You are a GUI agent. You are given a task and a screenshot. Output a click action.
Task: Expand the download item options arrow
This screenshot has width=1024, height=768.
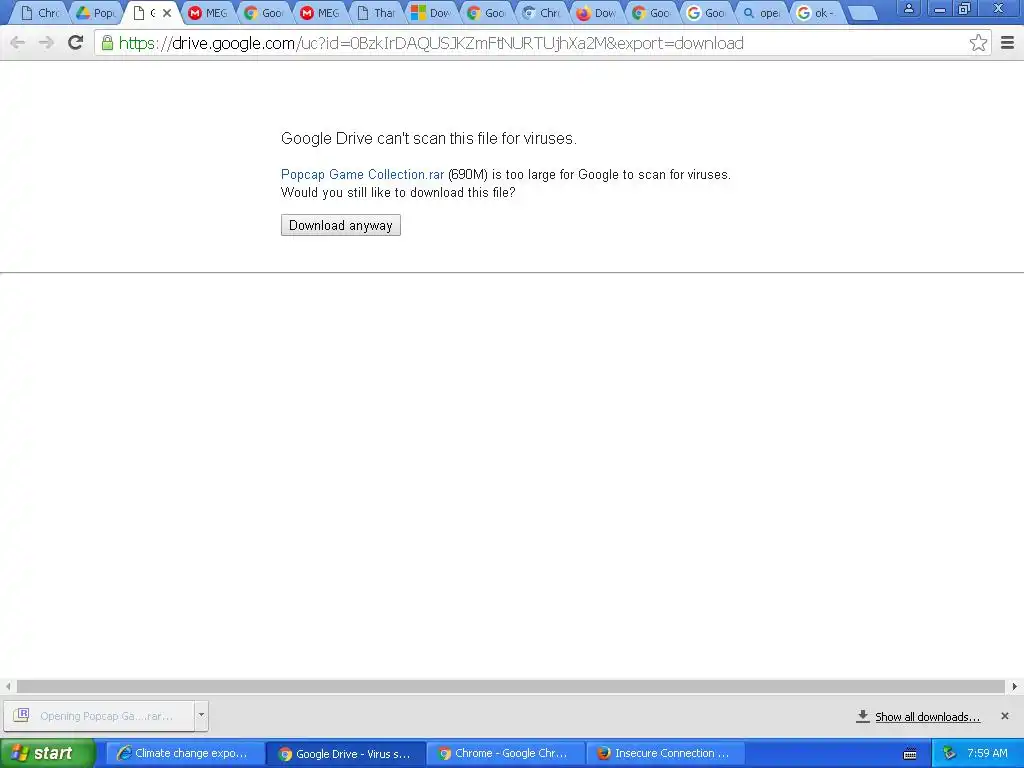tap(201, 715)
